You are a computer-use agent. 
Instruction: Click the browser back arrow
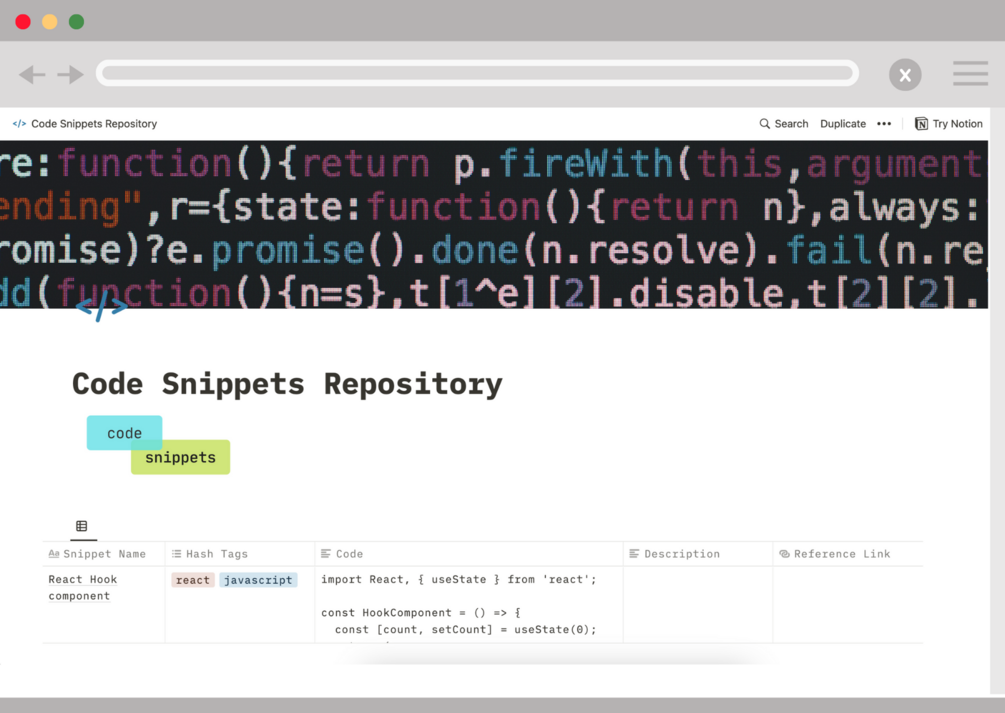32,74
